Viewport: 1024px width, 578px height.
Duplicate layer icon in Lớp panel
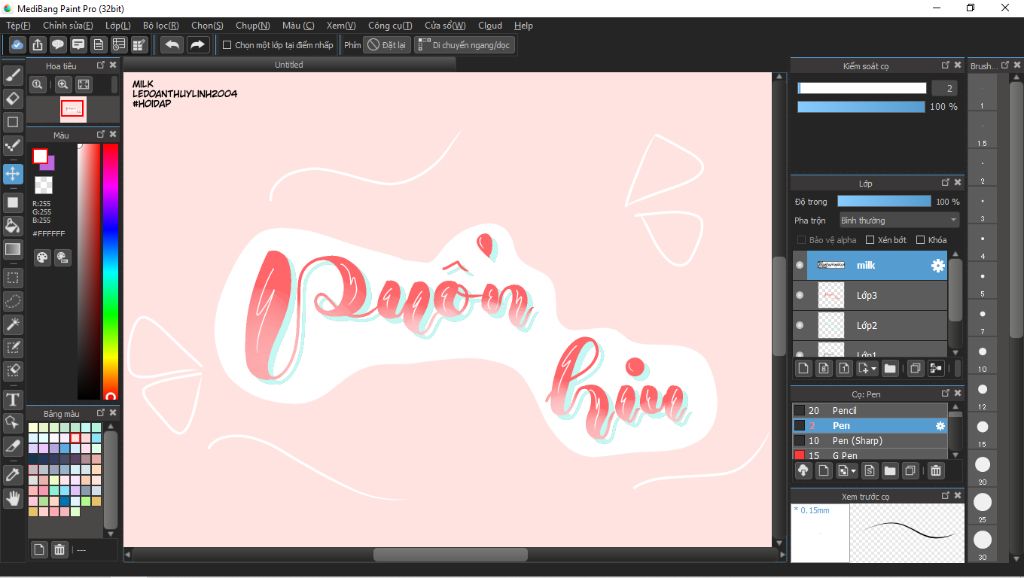[x=915, y=368]
